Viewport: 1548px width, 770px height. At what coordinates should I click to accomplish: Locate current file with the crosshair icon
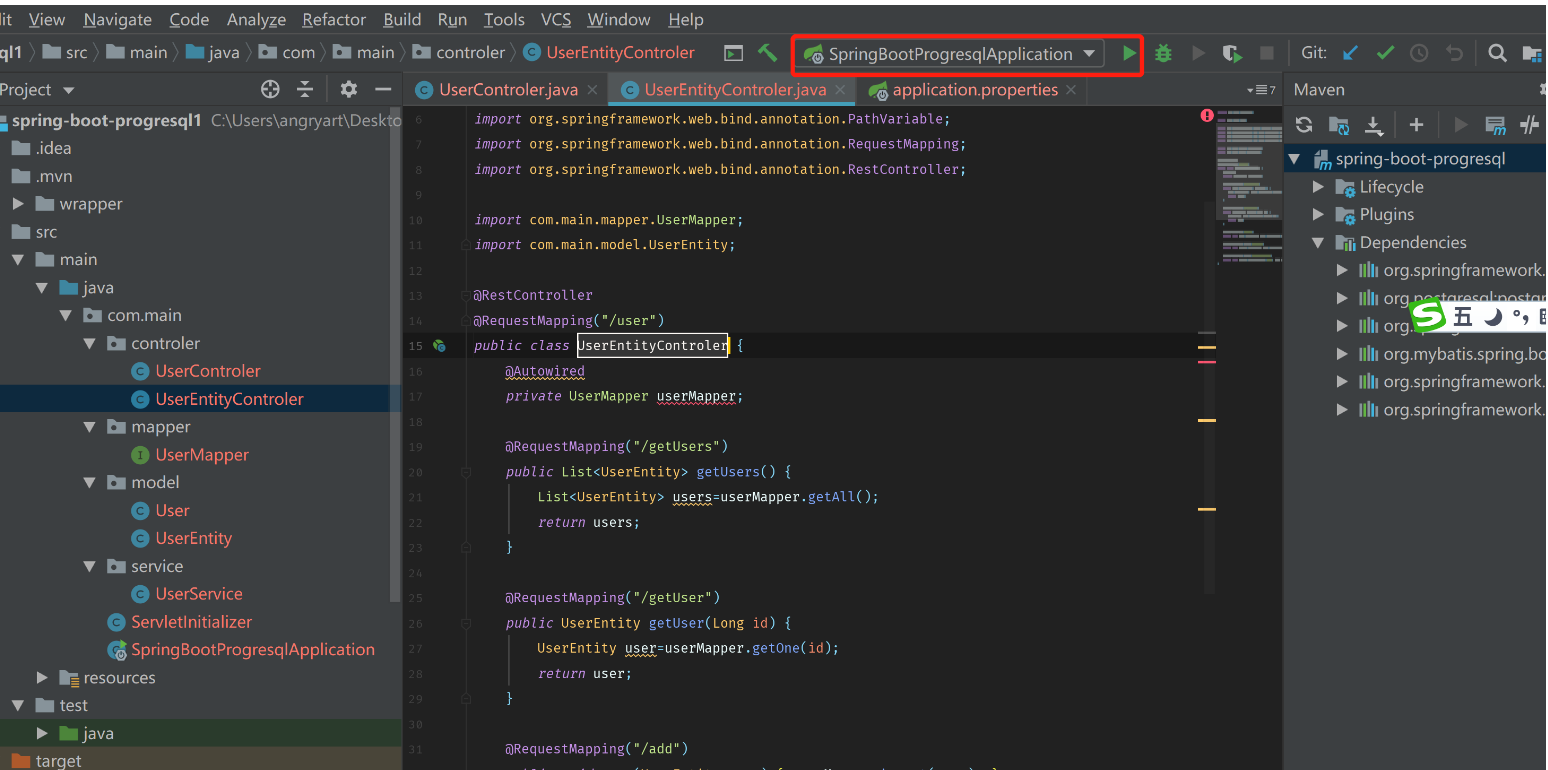270,89
